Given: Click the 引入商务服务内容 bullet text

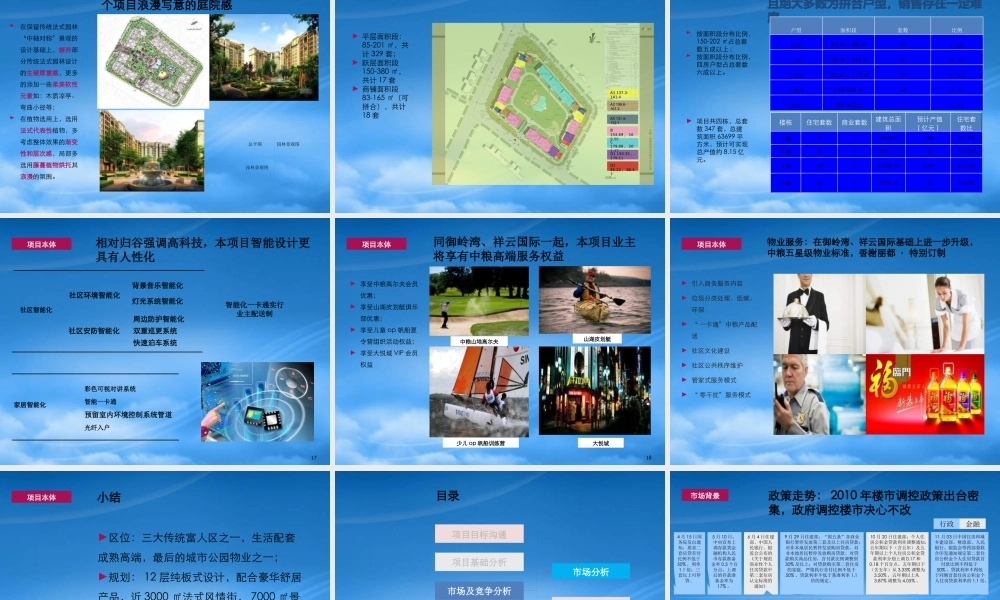Looking at the screenshot, I should [x=717, y=283].
